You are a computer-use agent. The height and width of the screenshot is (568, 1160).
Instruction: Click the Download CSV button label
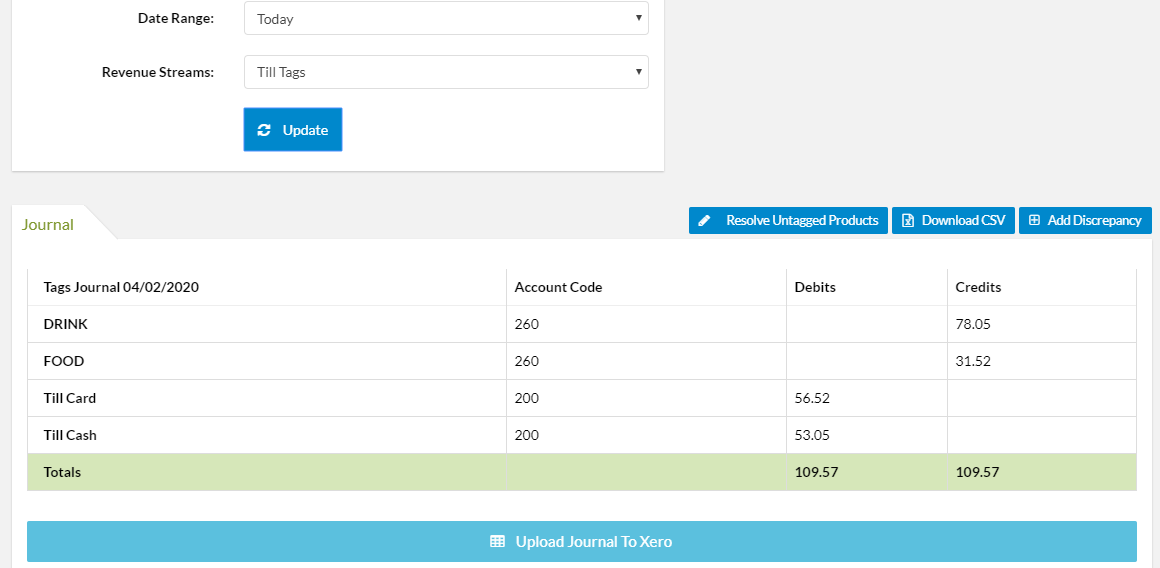pos(963,220)
